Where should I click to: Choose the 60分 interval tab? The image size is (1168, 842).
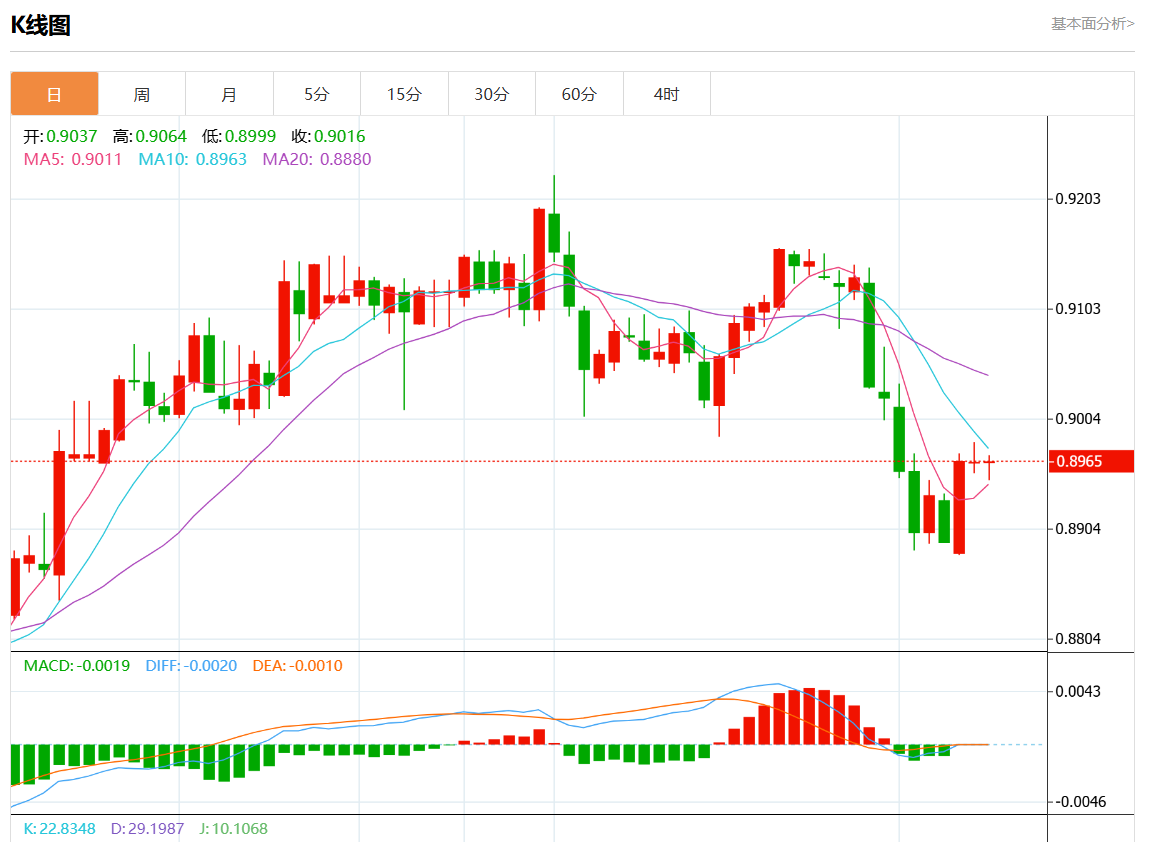pyautogui.click(x=579, y=94)
